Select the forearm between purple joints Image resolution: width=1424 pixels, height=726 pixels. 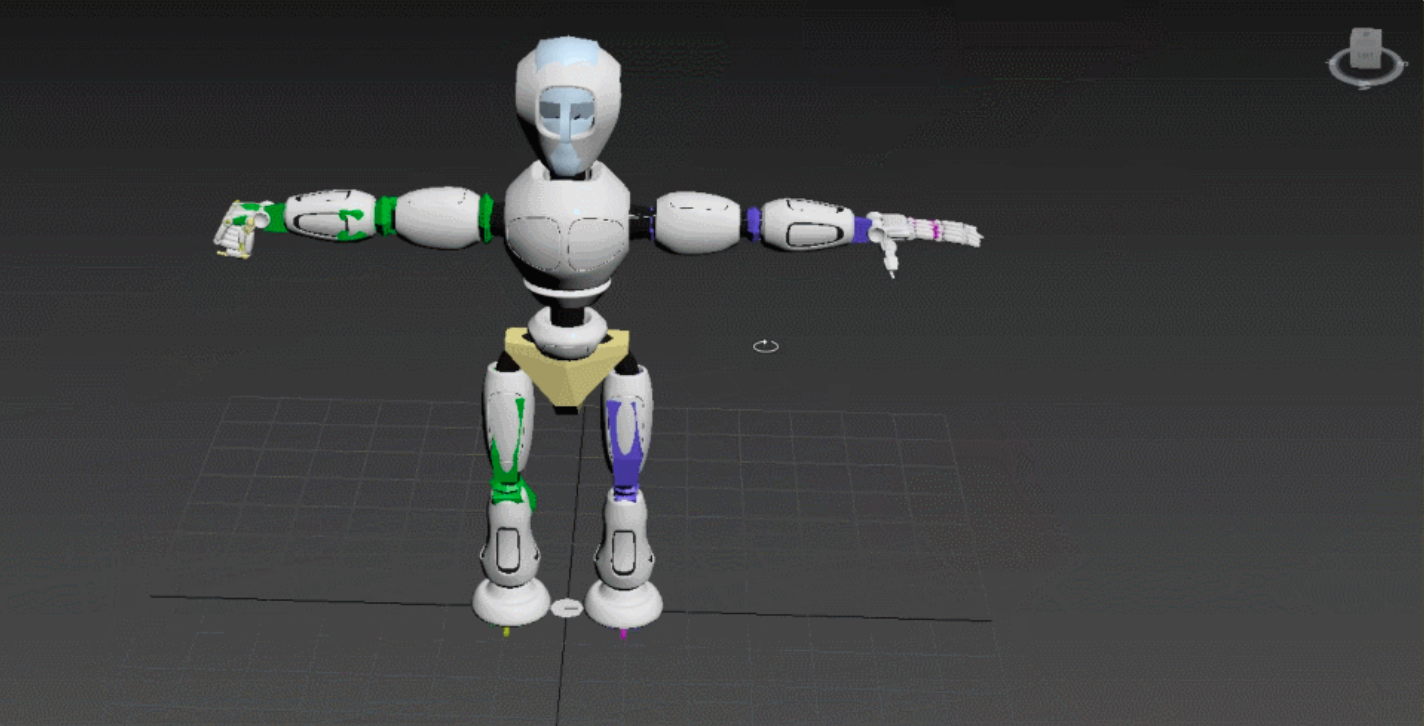[x=808, y=224]
